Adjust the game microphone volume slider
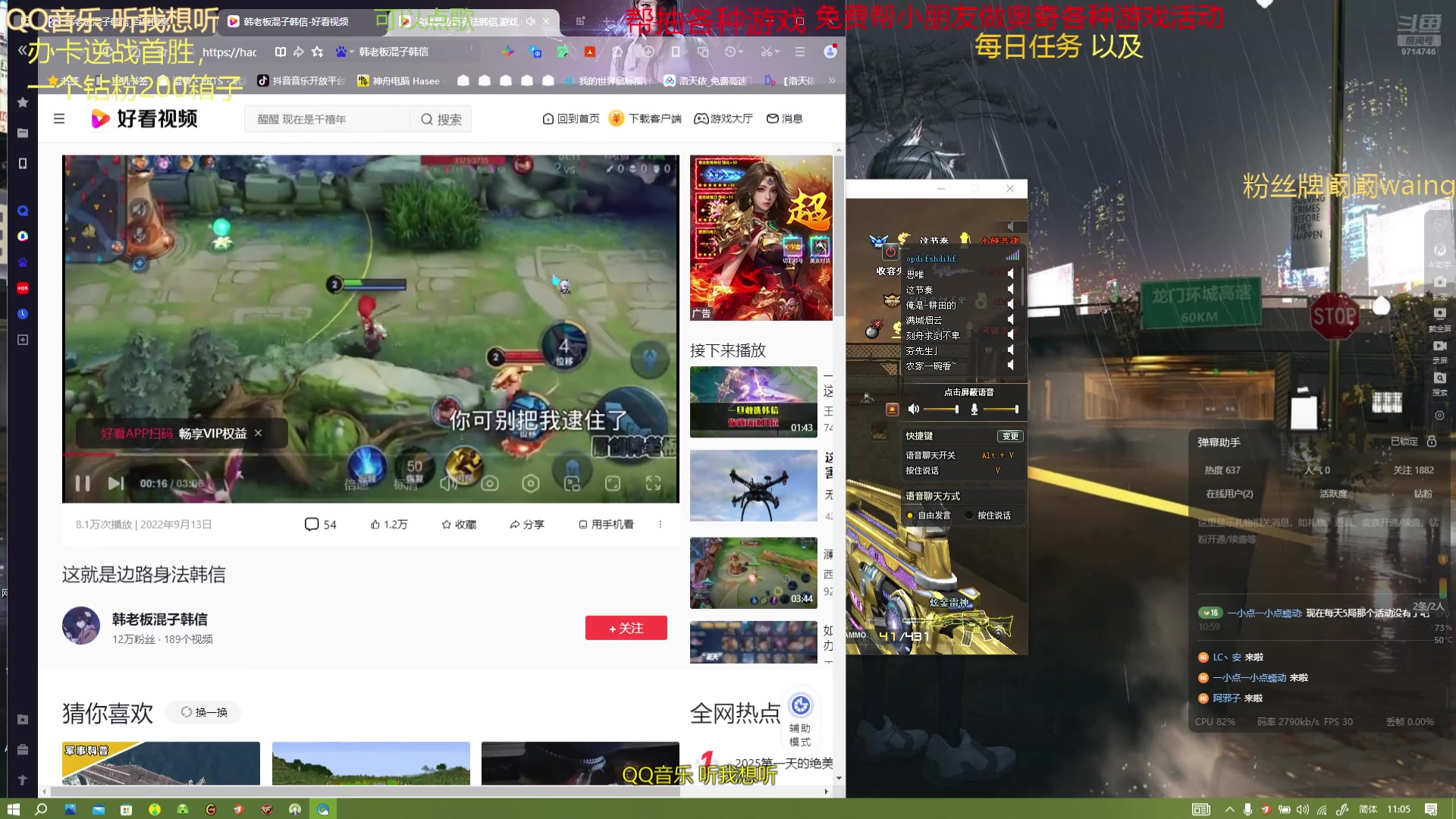1456x819 pixels. [1000, 409]
